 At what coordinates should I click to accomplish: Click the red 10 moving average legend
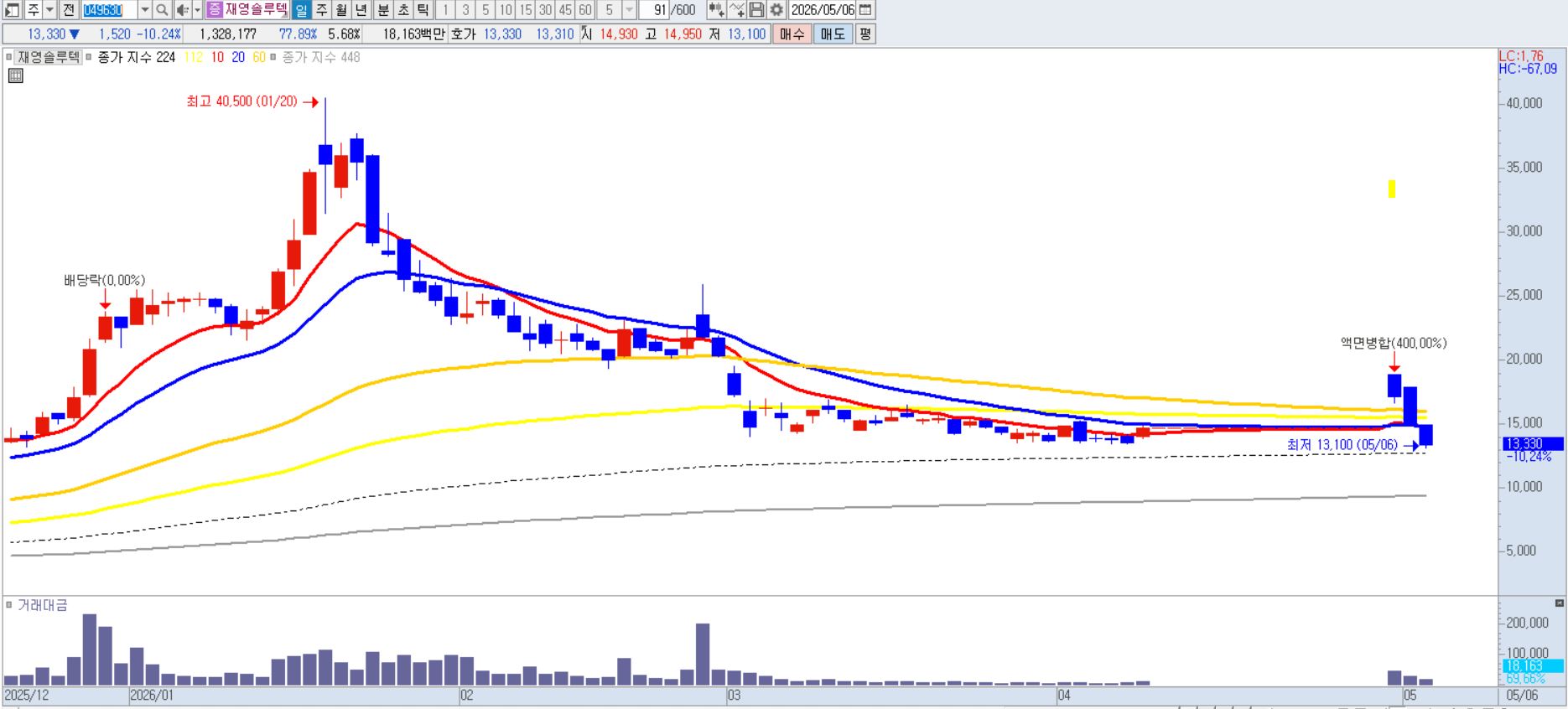(218, 57)
